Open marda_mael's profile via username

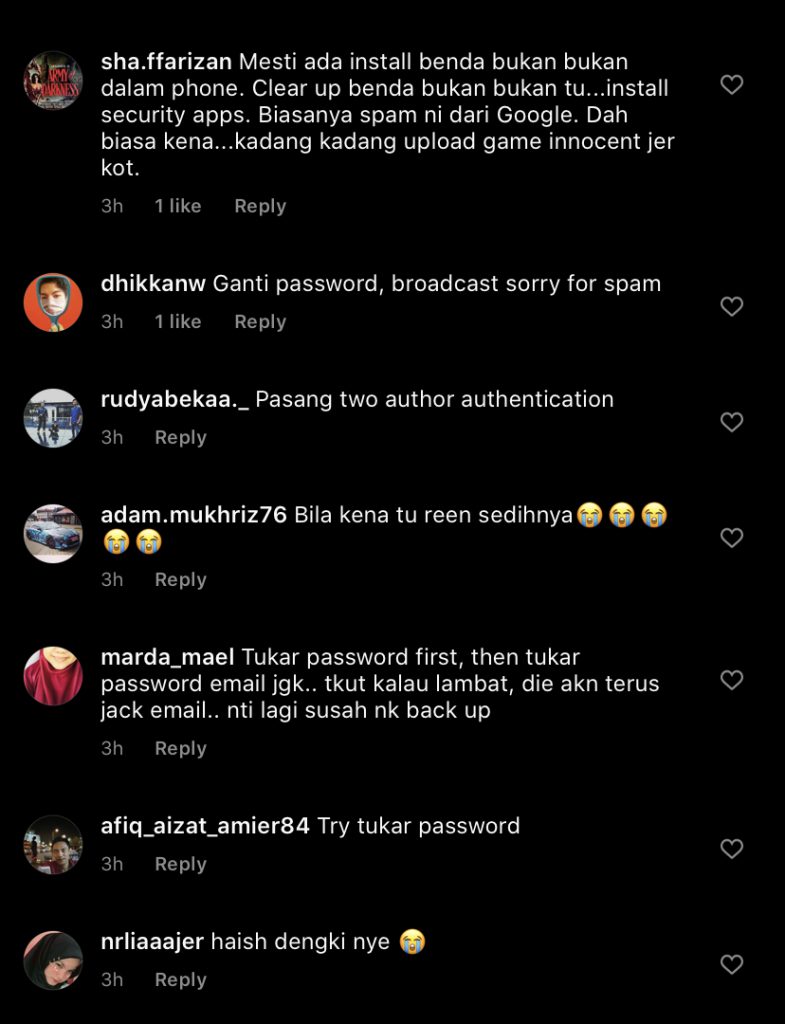click(x=167, y=657)
